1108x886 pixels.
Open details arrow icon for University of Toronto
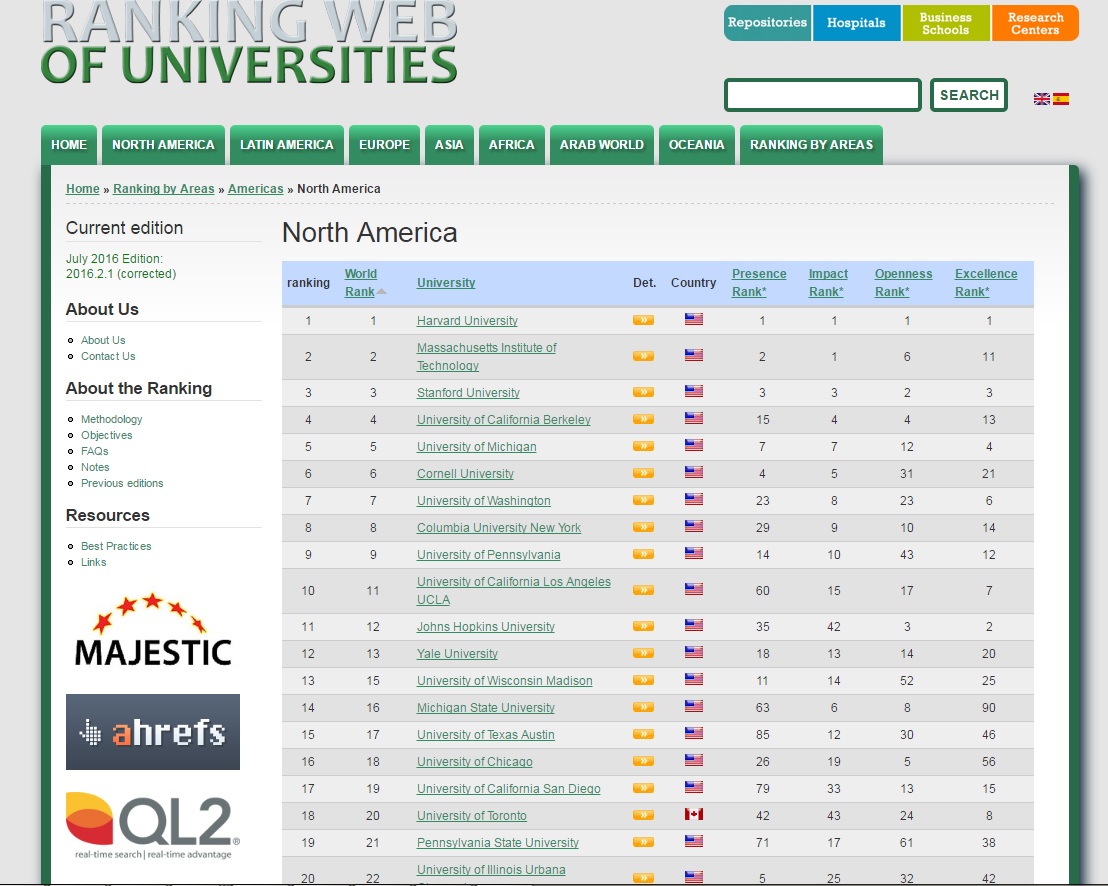point(643,815)
